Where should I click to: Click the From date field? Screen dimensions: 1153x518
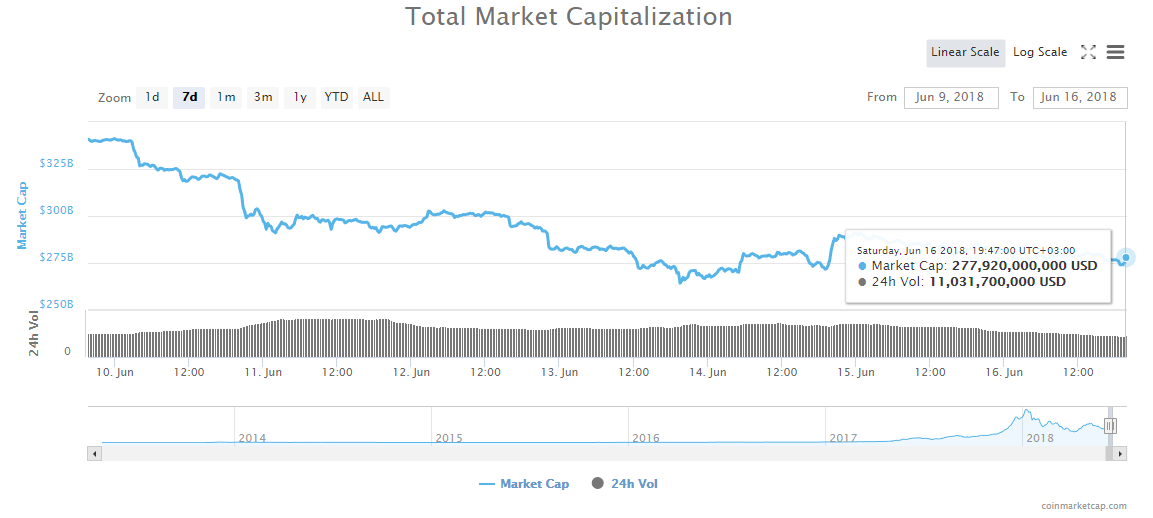(950, 97)
